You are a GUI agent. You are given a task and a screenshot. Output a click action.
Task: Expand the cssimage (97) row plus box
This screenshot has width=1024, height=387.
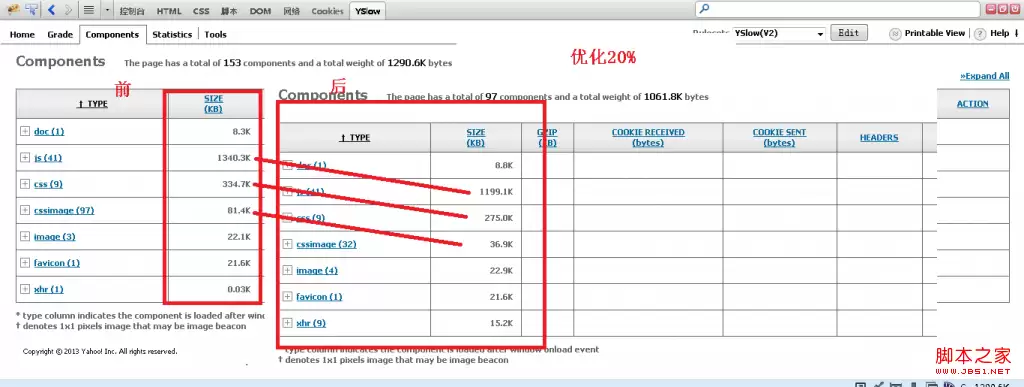25,210
